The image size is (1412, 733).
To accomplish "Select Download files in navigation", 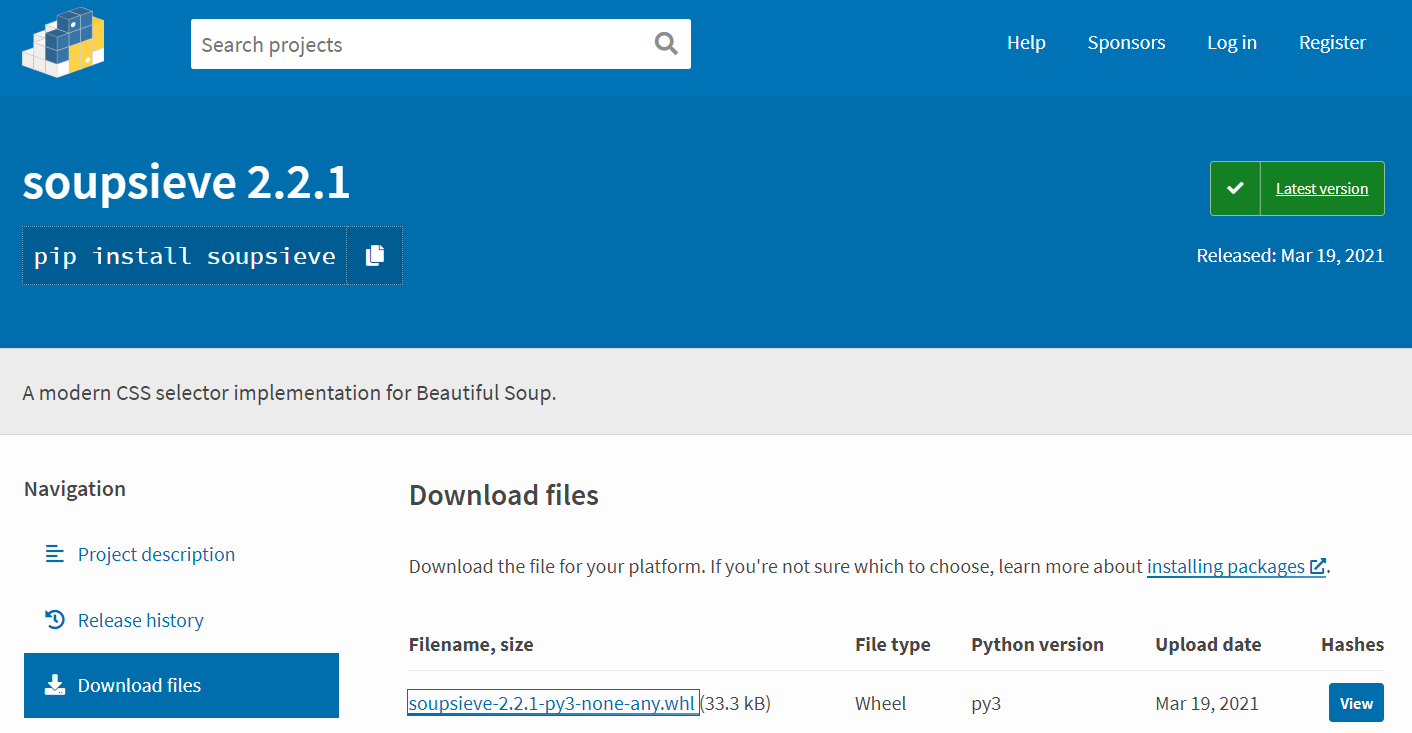I will (139, 685).
